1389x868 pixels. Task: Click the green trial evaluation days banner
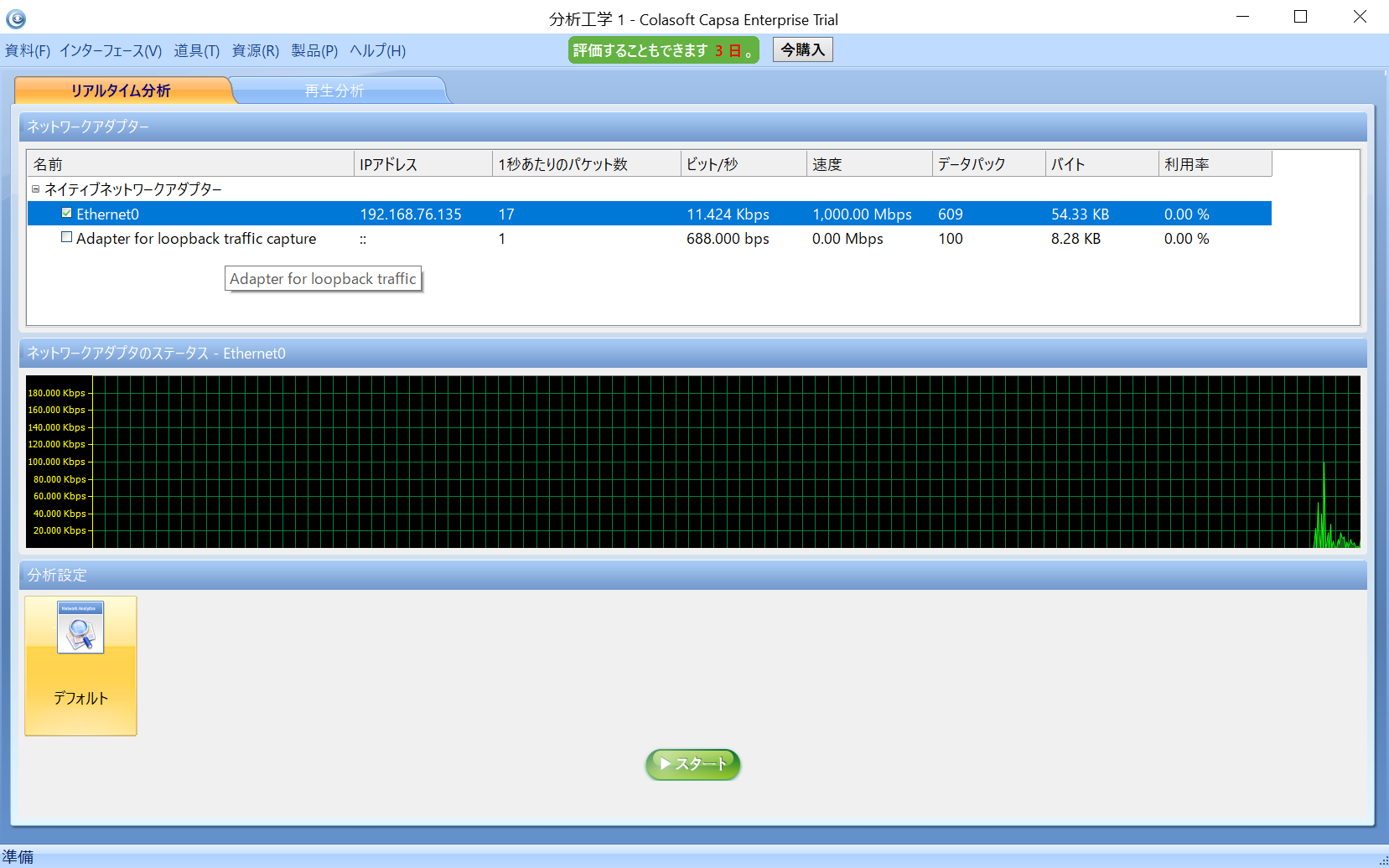pyautogui.click(x=663, y=50)
